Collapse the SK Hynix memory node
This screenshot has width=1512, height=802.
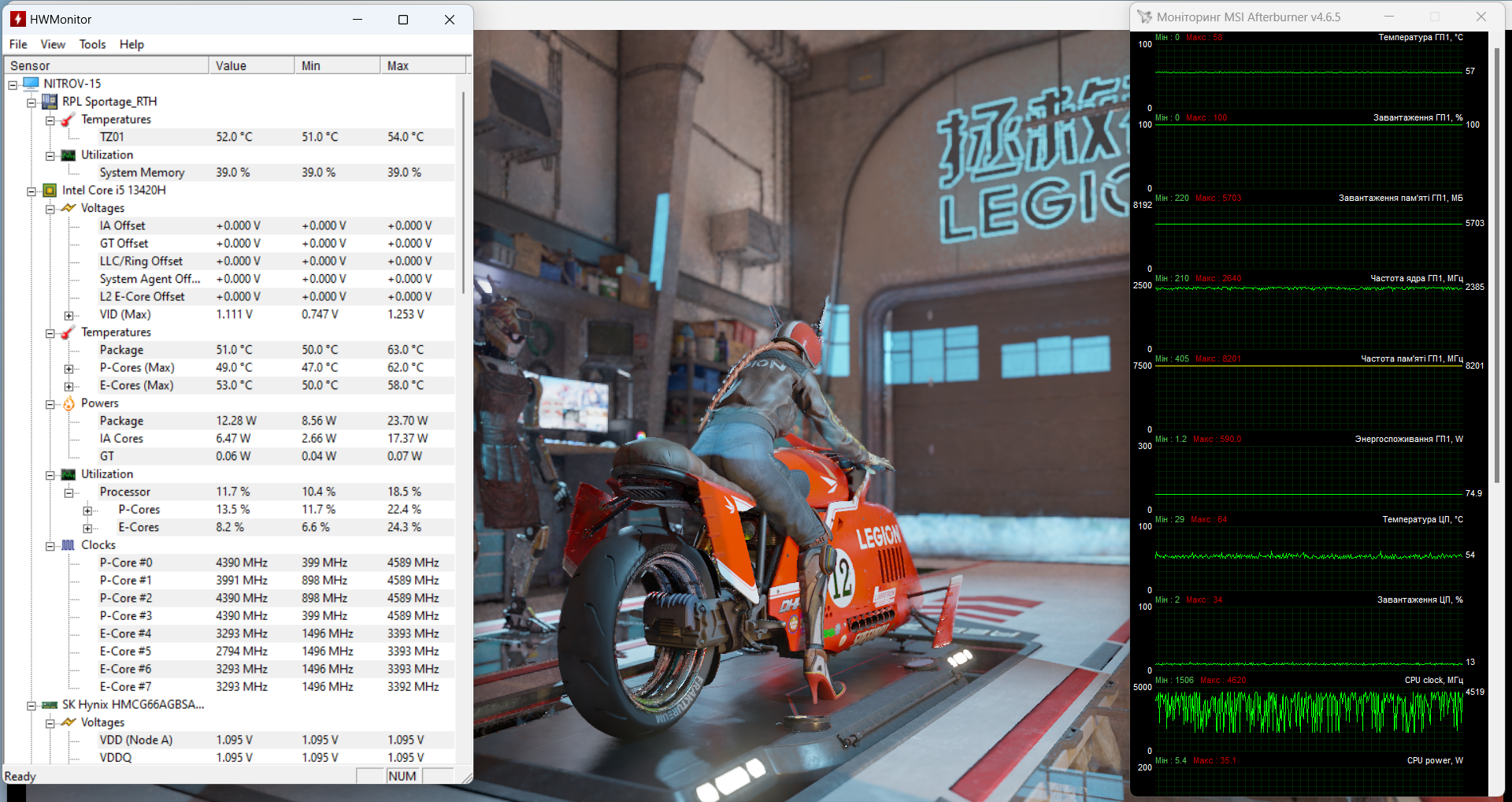[x=31, y=706]
